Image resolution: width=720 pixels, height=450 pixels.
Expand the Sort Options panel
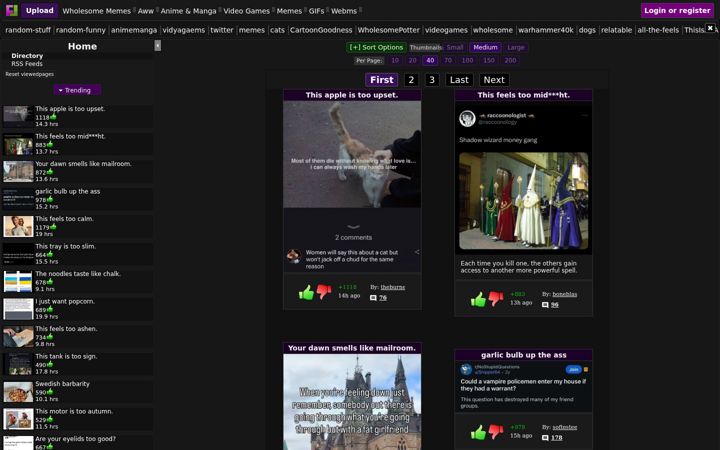(376, 47)
